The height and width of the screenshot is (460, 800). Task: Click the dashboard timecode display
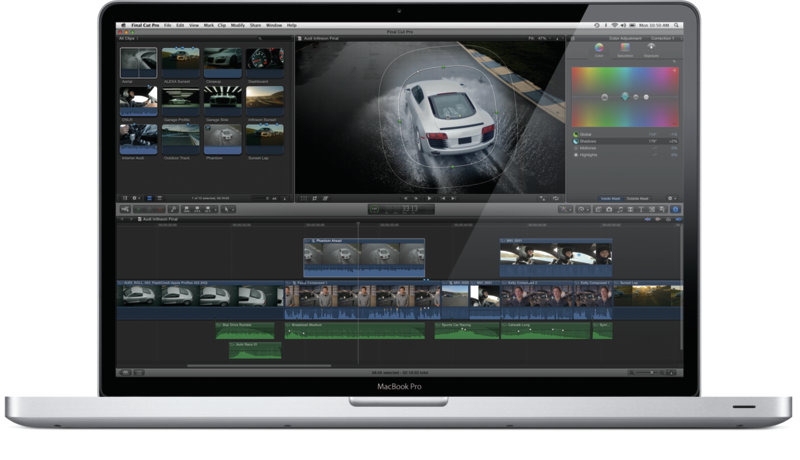401,209
